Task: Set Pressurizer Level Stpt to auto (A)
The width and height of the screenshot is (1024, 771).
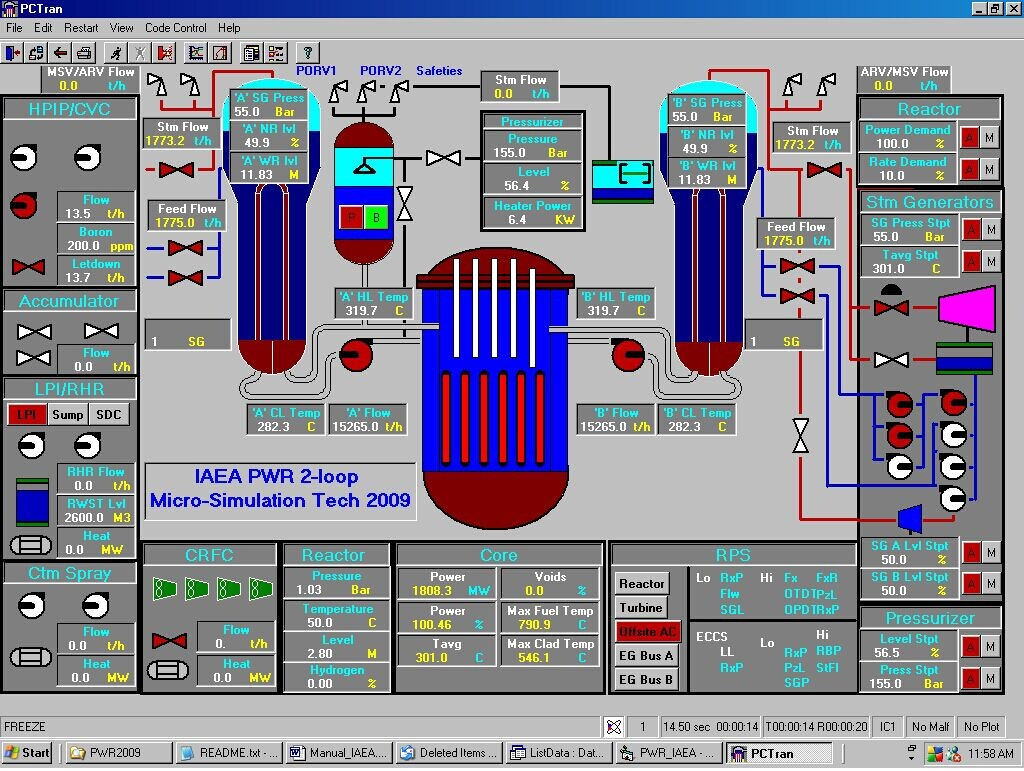Action: click(x=969, y=646)
